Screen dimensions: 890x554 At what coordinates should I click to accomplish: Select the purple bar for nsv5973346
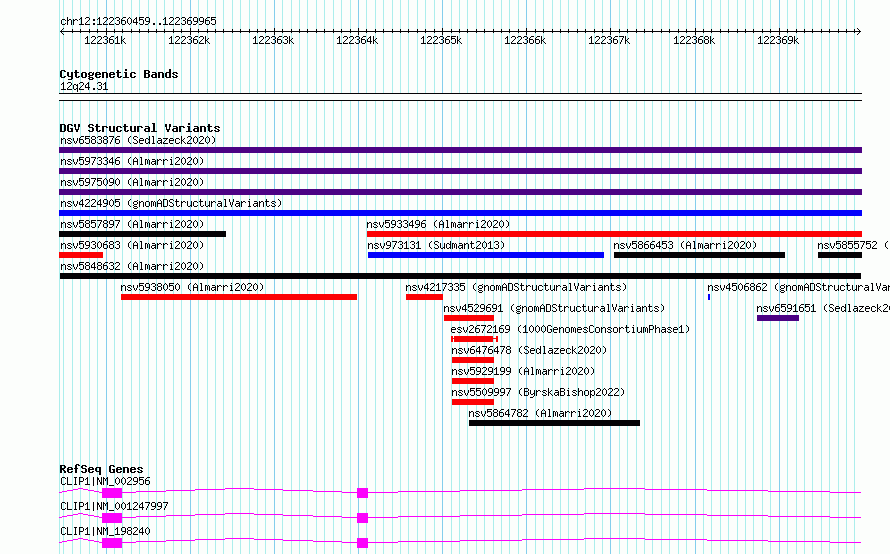pos(460,171)
